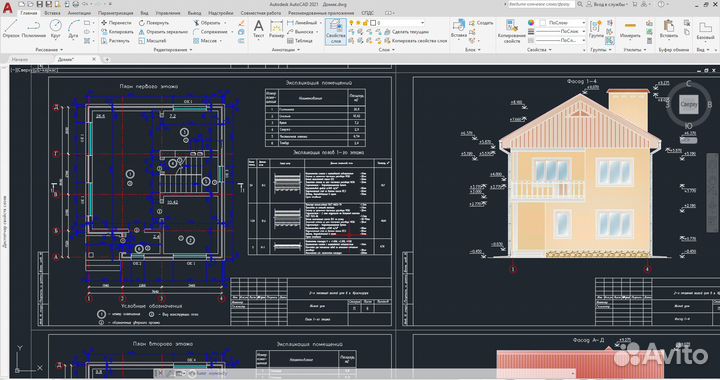
Task: Click the Выноска leader tool
Action: 300,32
